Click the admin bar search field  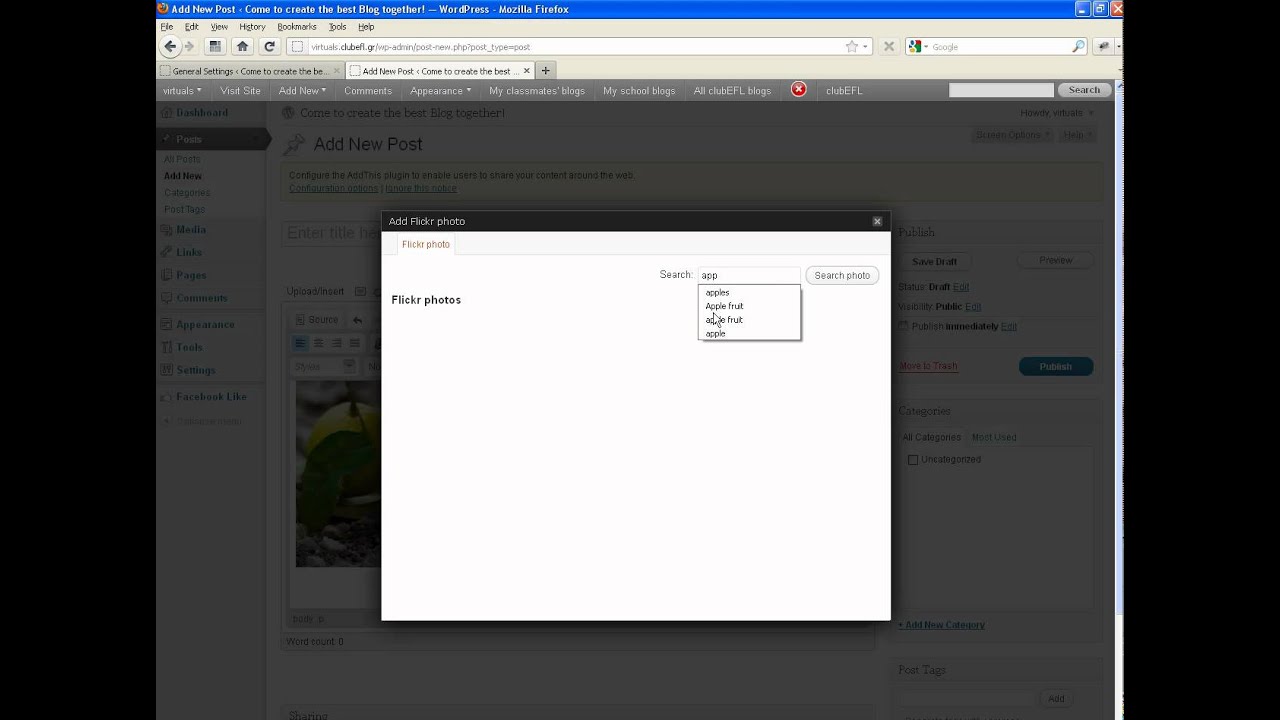pyautogui.click(x=1001, y=90)
